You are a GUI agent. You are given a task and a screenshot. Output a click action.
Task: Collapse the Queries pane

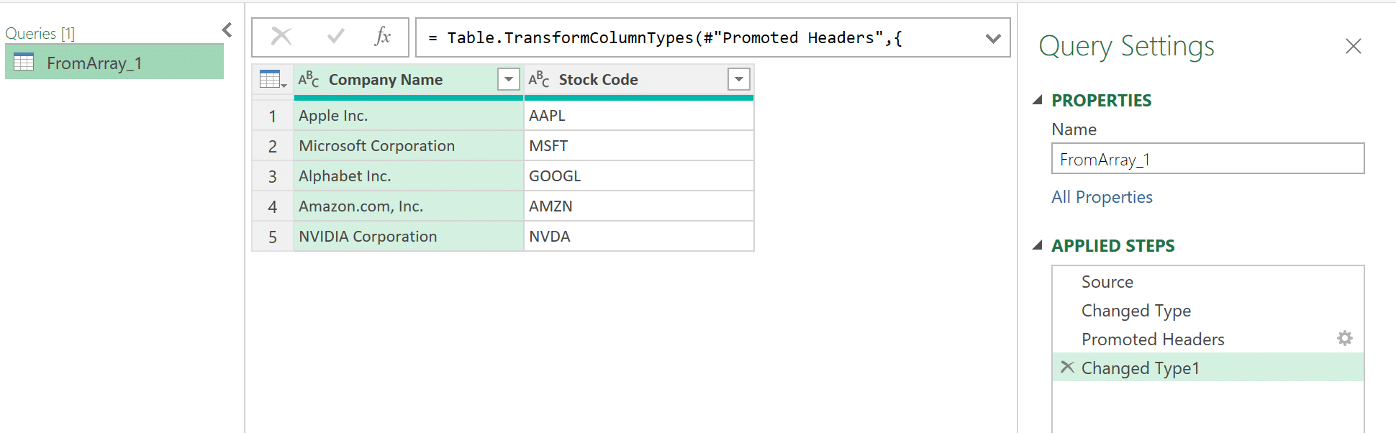coord(227,30)
